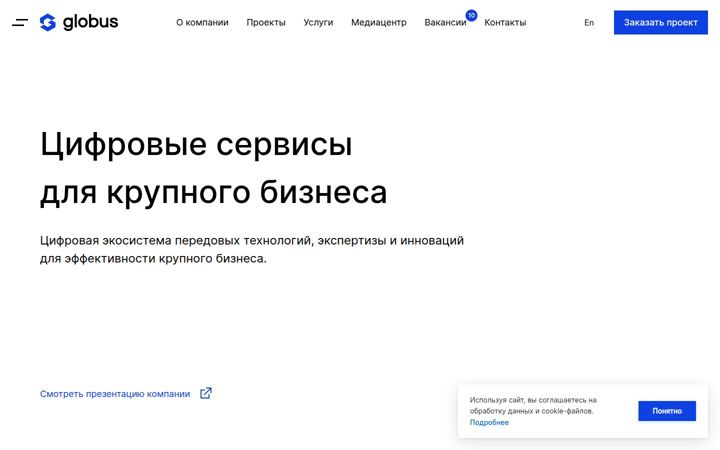Open the hamburger menu icon

(x=20, y=22)
